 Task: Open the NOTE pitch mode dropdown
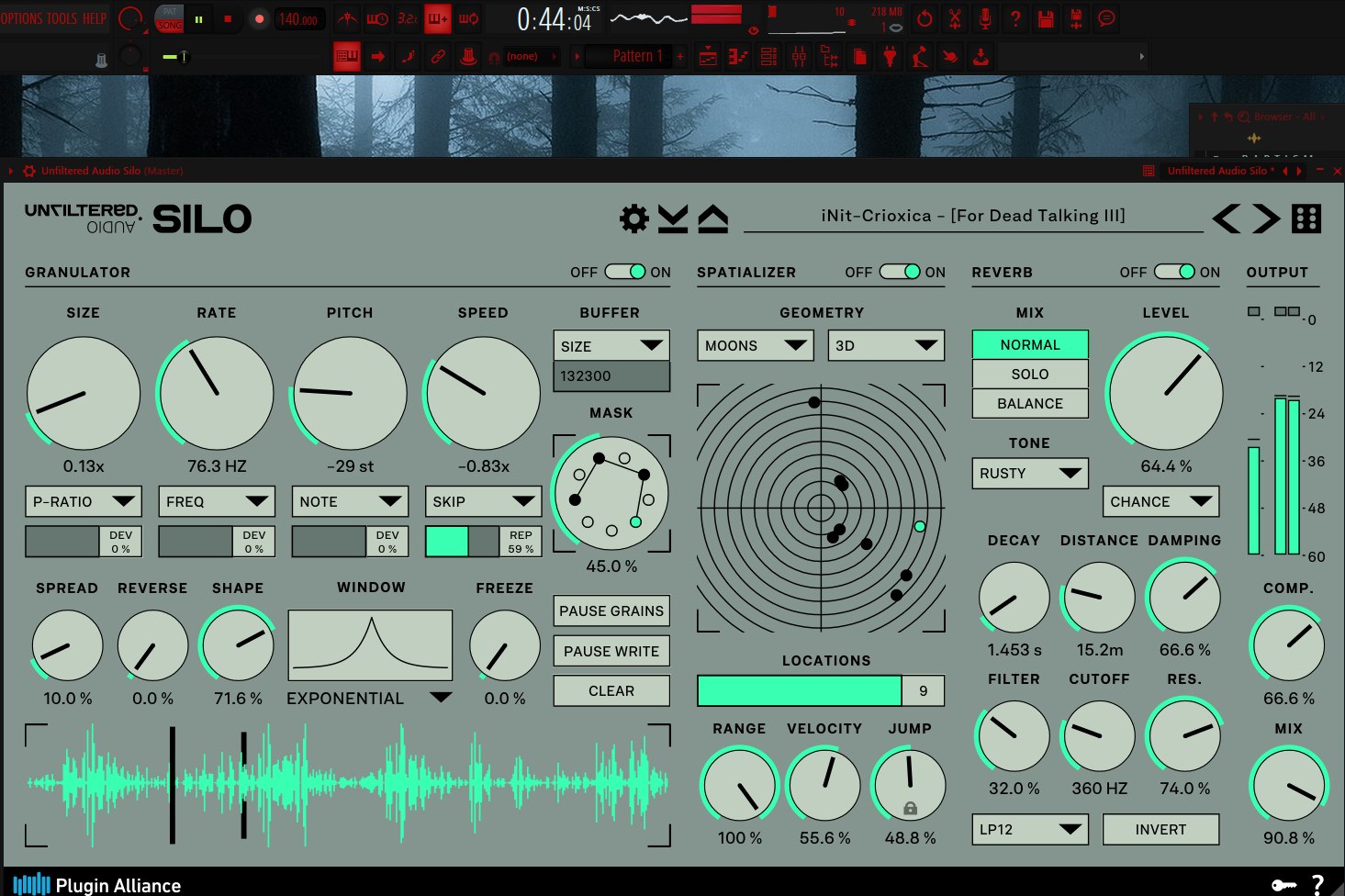(x=350, y=501)
